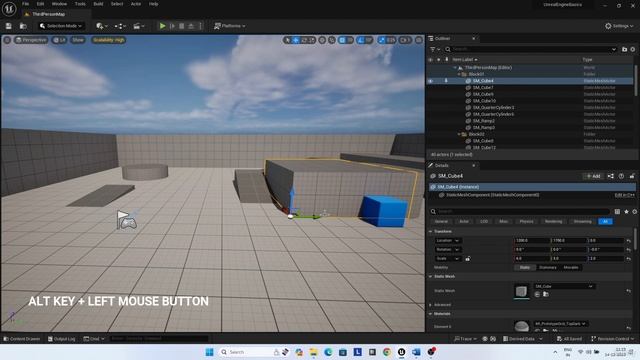Open the Outliner settings gear icon
Viewport: 640px width, 360px height.
tap(633, 49)
